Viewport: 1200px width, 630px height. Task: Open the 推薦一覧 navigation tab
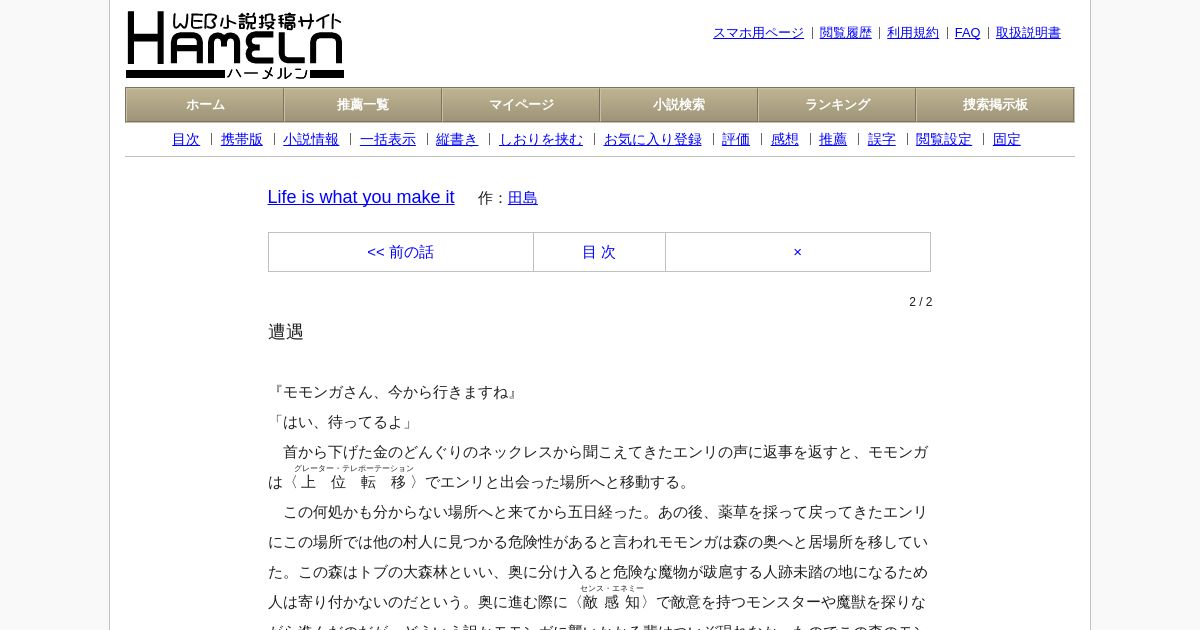[x=363, y=105]
